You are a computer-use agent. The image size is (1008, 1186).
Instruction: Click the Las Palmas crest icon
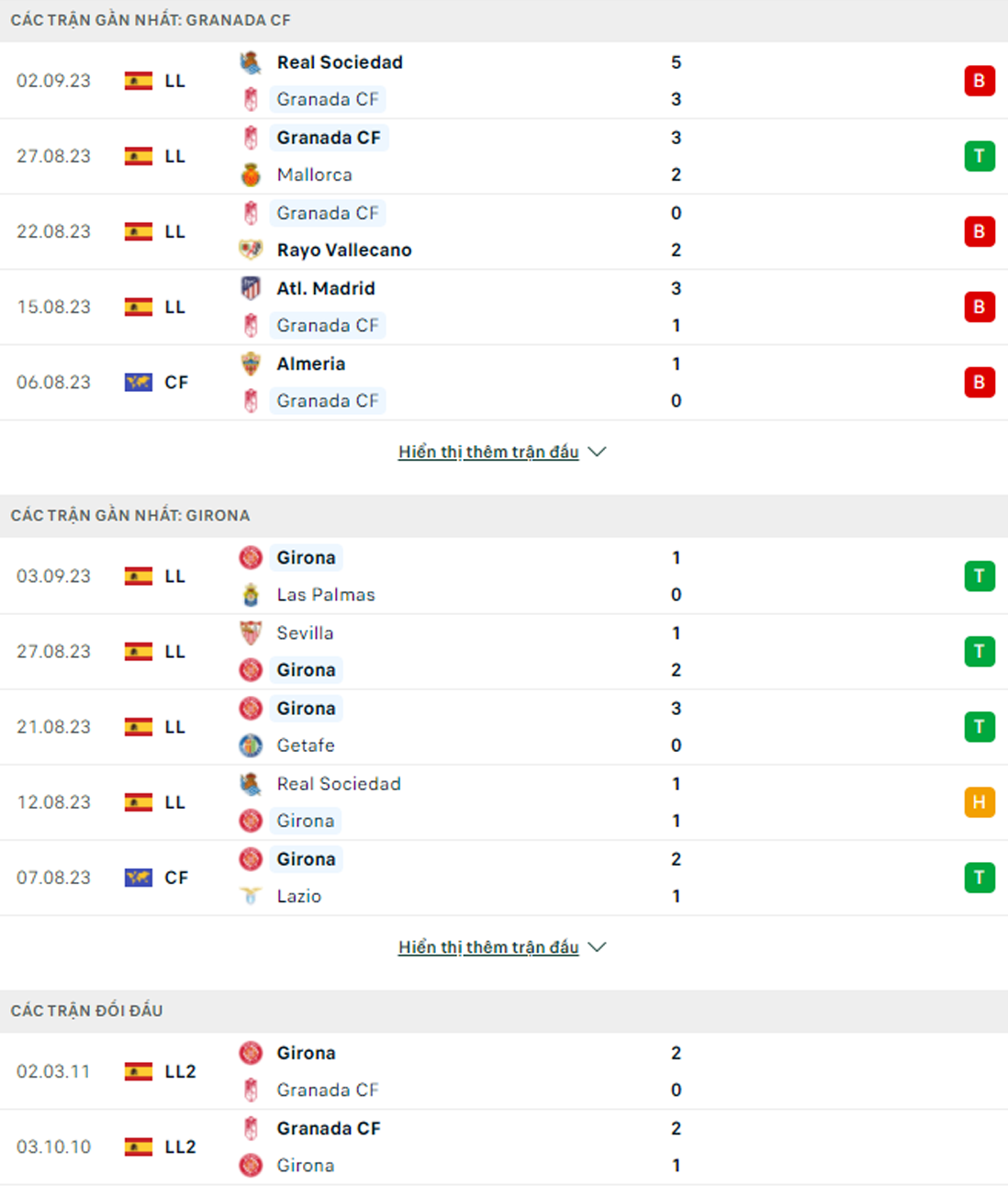251,595
